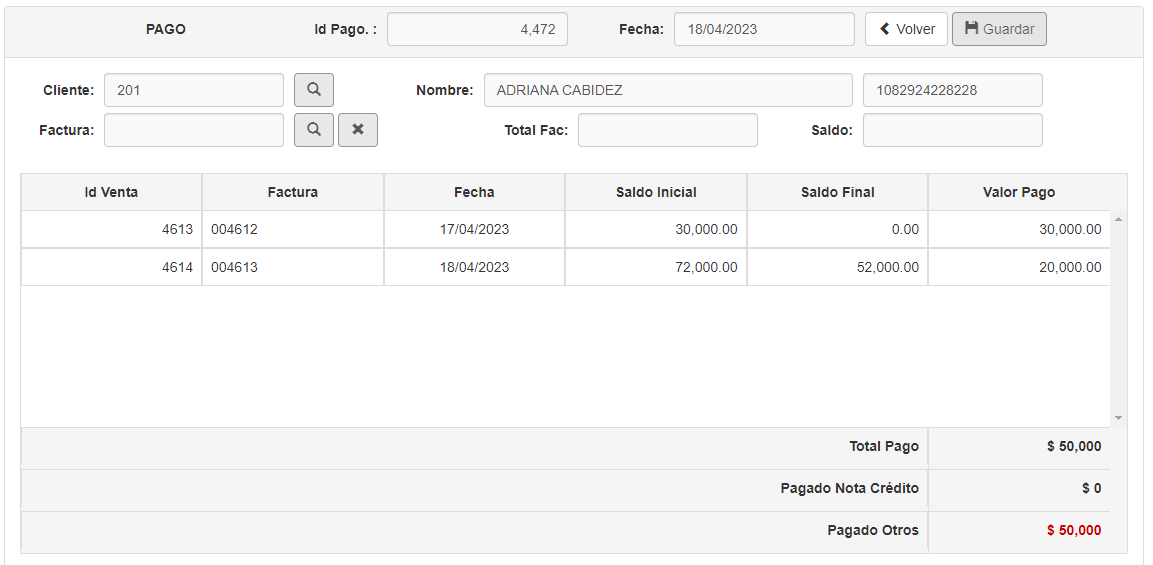The height and width of the screenshot is (565, 1153).
Task: Click the Guardar save button
Action: (998, 29)
